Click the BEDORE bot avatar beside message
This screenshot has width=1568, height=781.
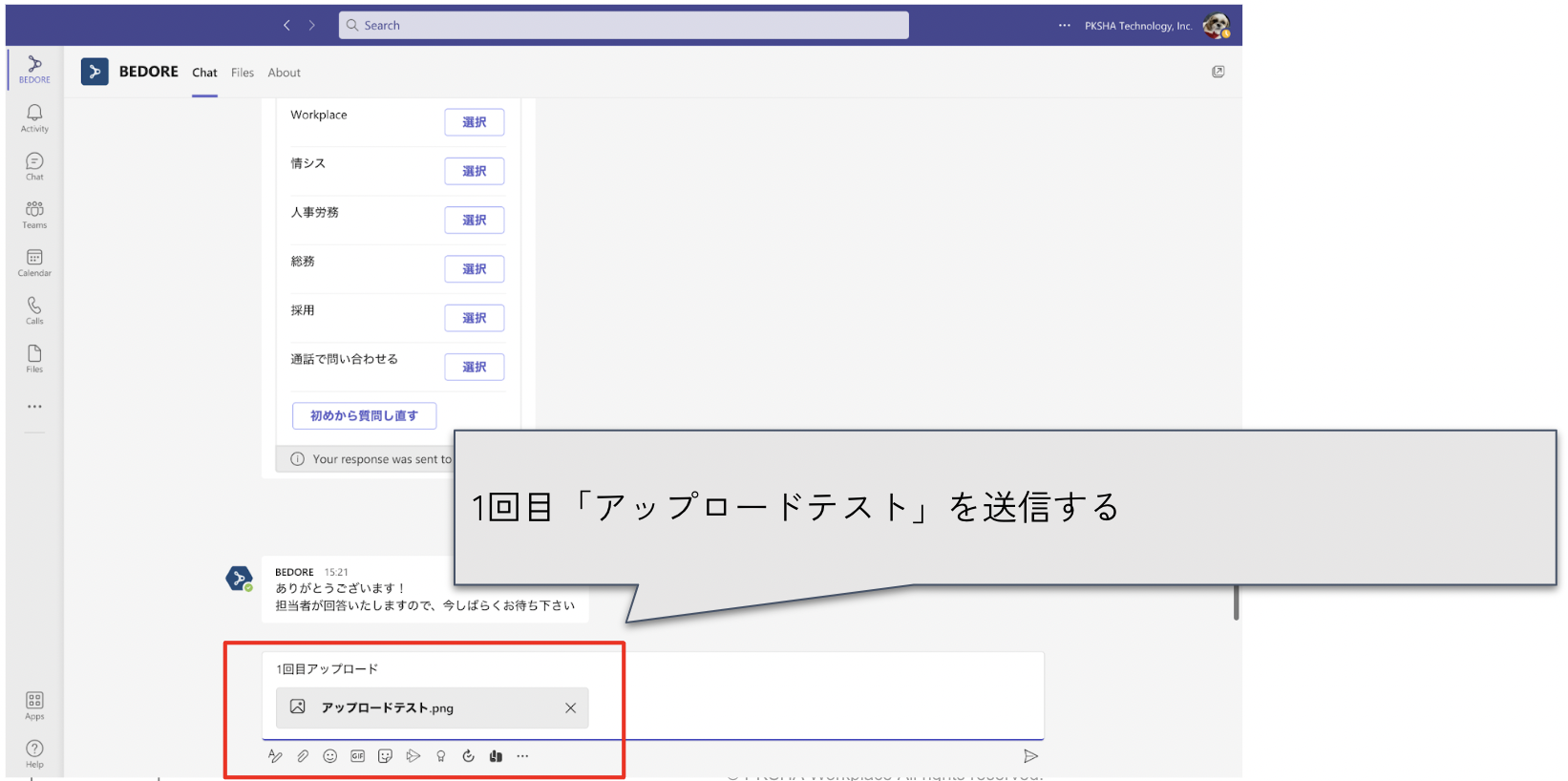(239, 579)
